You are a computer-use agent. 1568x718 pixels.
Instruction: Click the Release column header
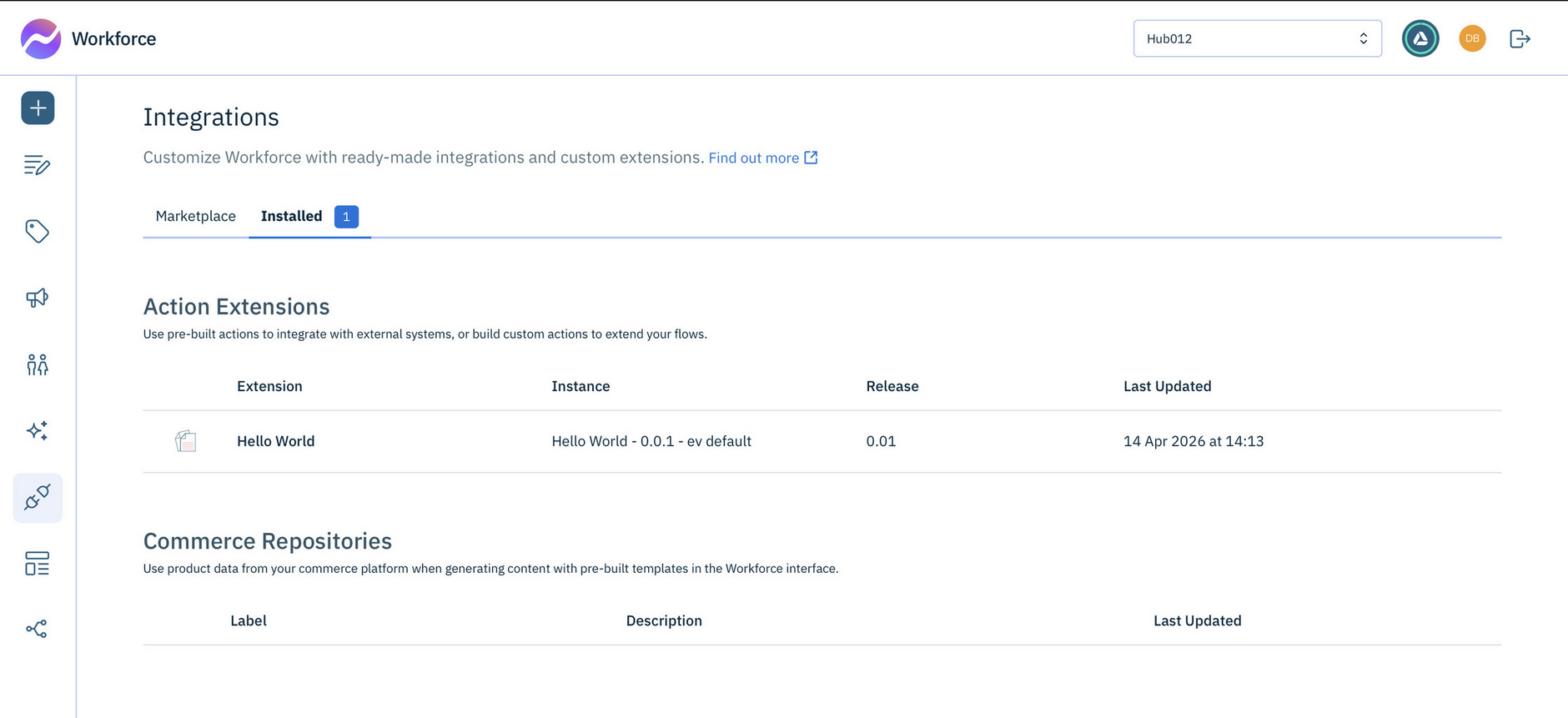click(x=892, y=386)
